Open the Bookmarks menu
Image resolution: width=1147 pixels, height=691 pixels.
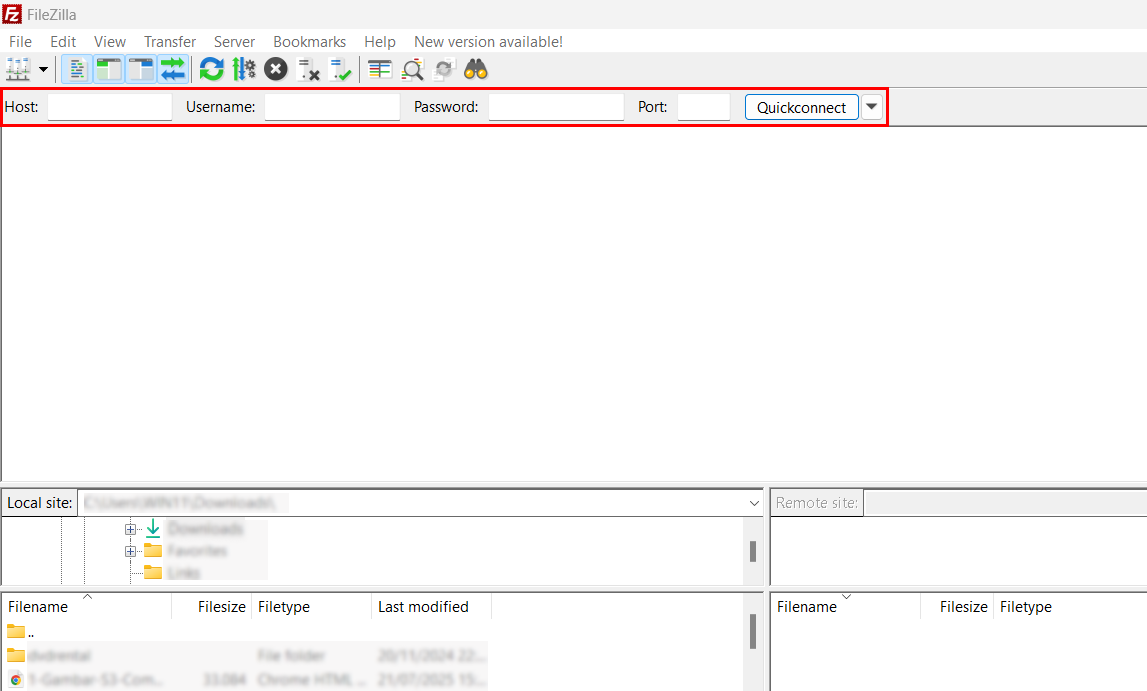309,42
